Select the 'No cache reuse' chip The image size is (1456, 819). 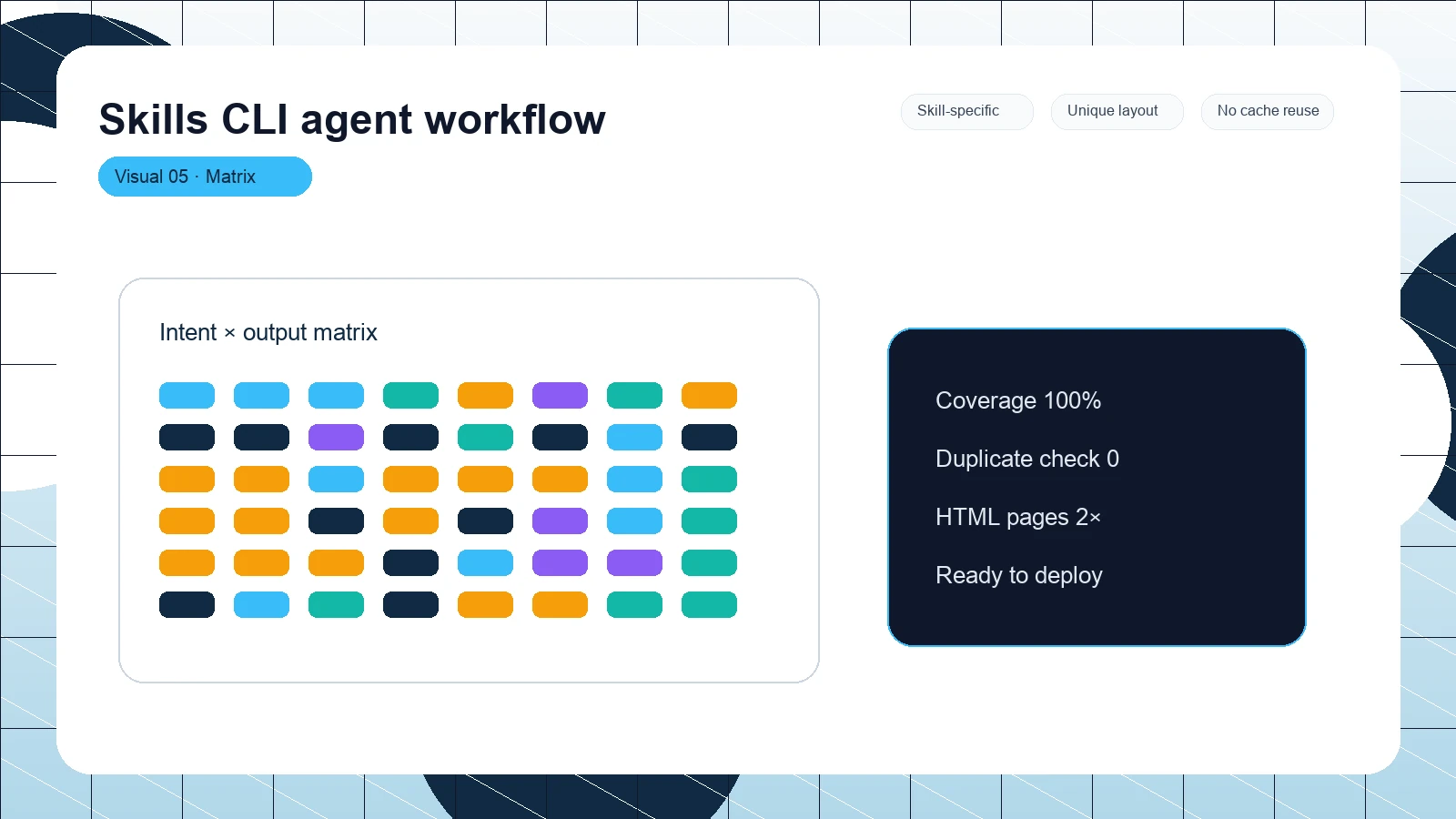click(x=1268, y=111)
